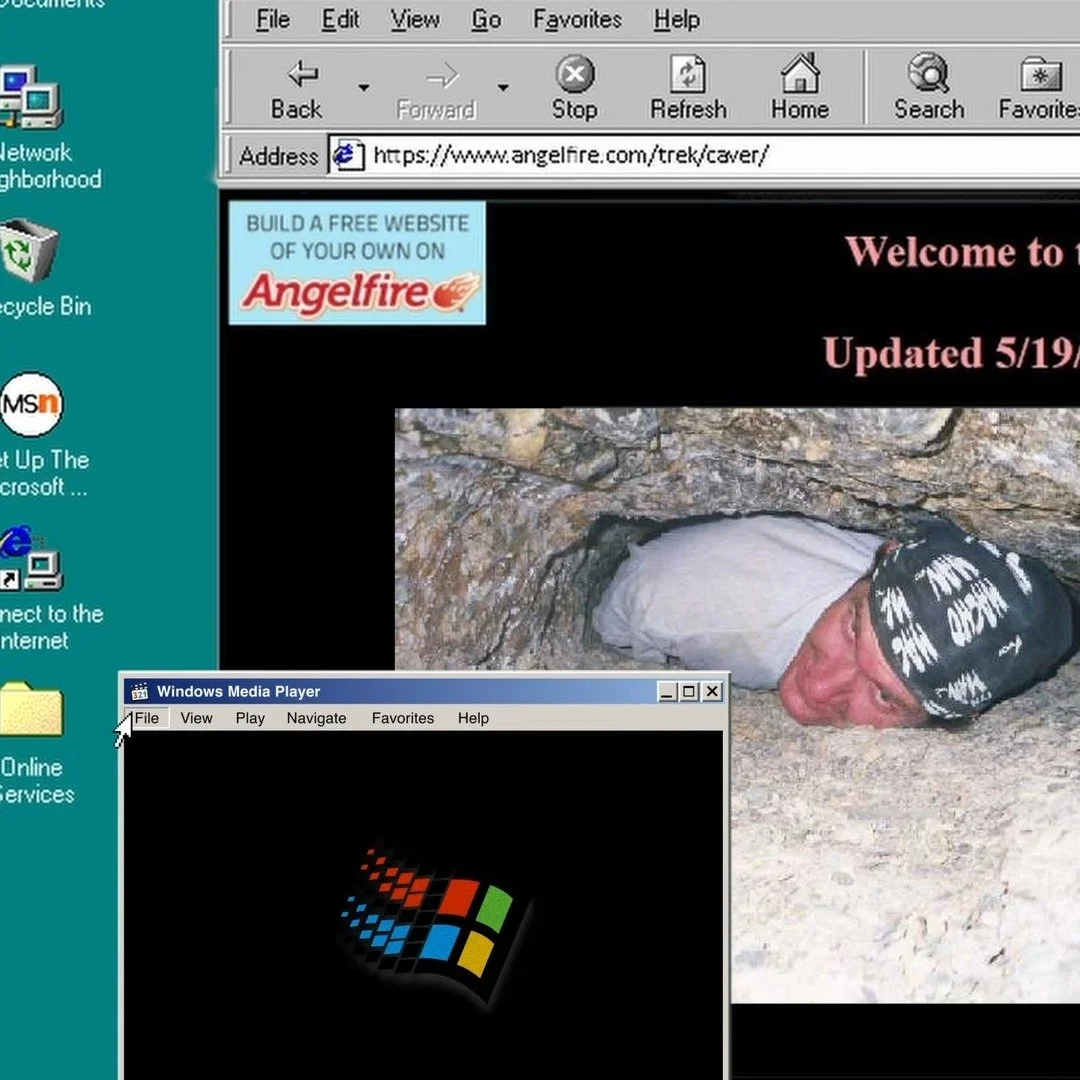Close the Windows Media Player window
Viewport: 1080px width, 1080px height.
[712, 692]
